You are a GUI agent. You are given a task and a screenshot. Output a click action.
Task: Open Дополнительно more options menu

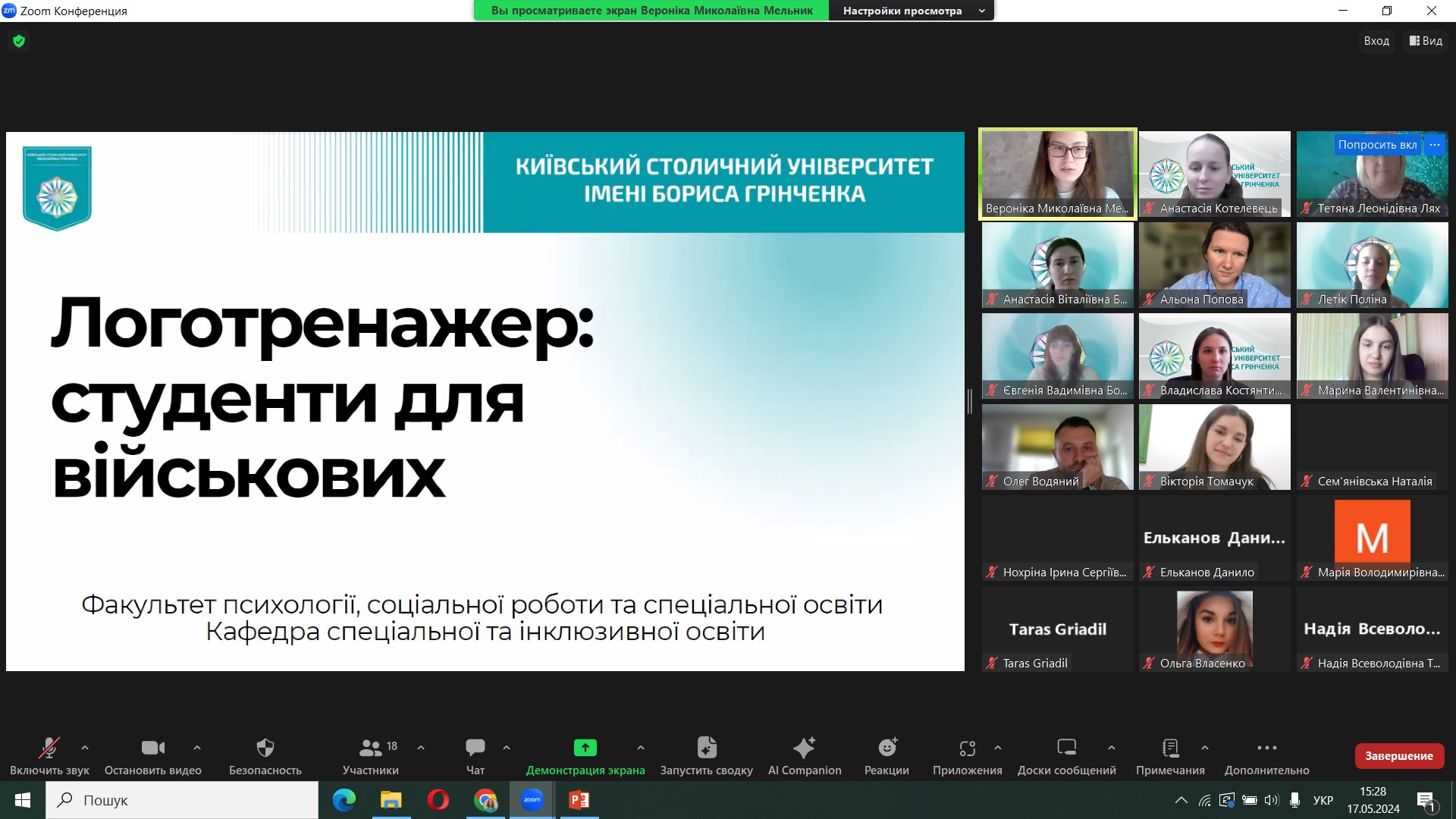pyautogui.click(x=1266, y=748)
